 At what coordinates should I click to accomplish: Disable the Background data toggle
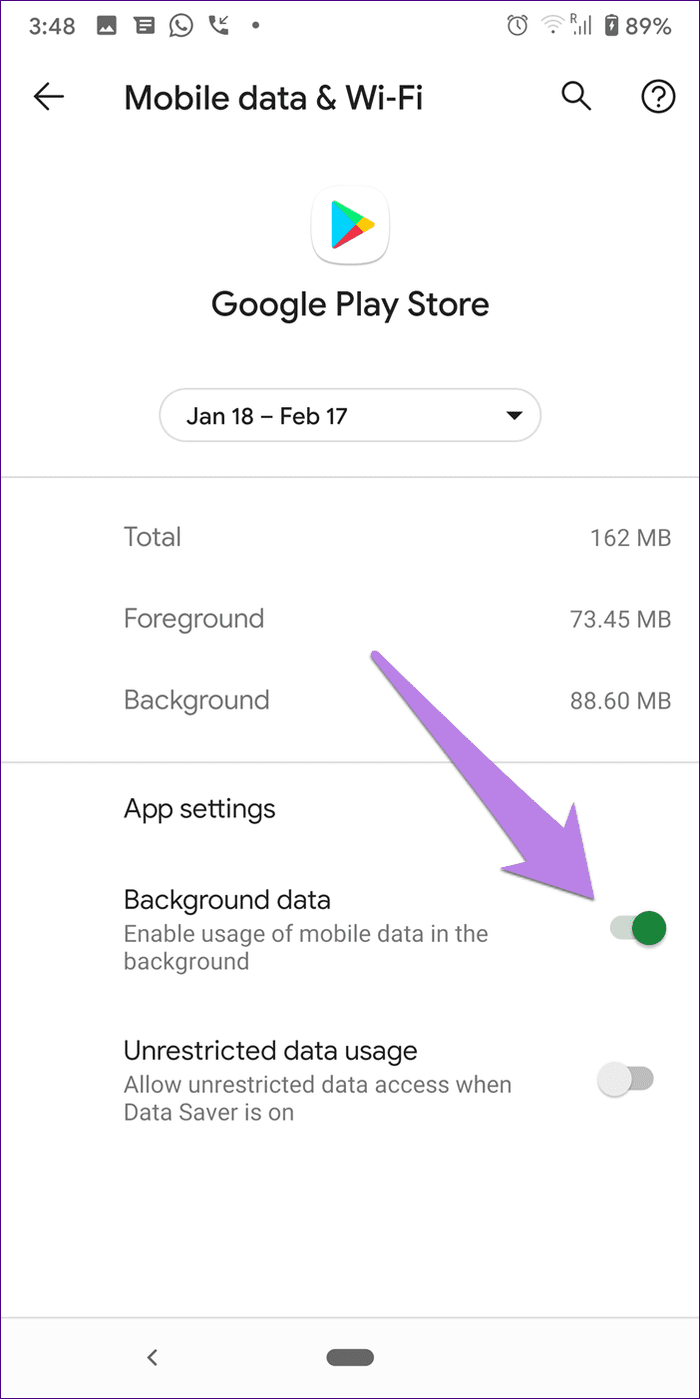pos(637,929)
